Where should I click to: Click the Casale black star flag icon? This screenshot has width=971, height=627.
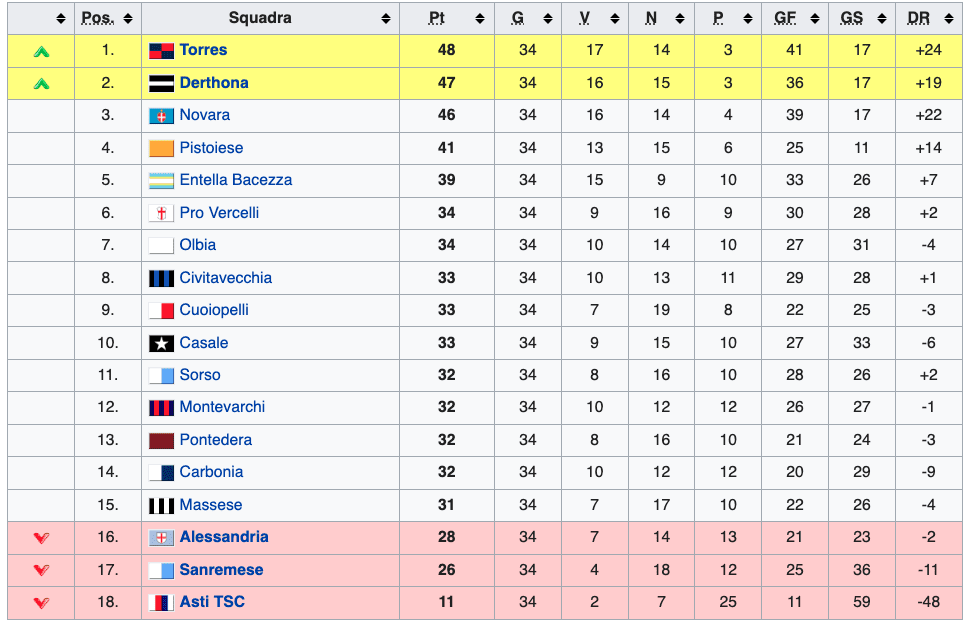pos(161,343)
